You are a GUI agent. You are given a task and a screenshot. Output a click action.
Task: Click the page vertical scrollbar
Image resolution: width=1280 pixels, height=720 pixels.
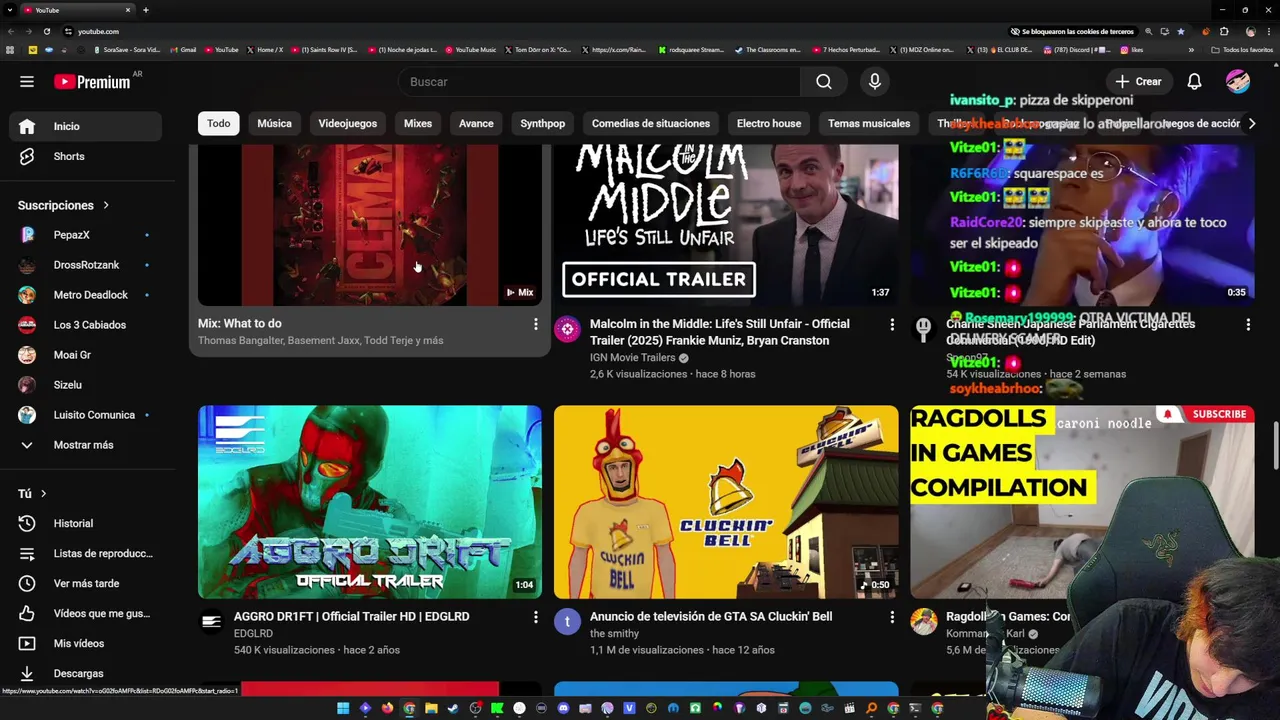click(x=1275, y=445)
